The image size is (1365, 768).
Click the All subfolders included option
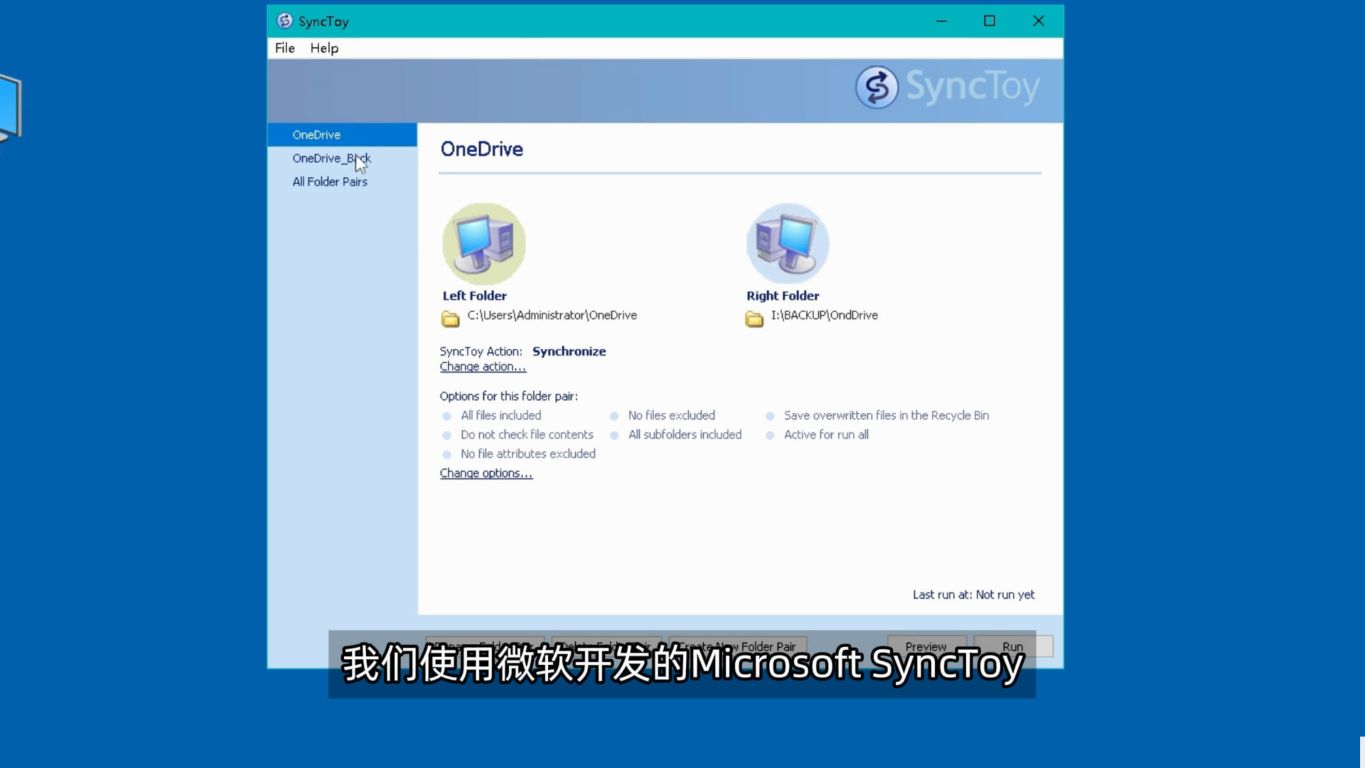pyautogui.click(x=685, y=435)
